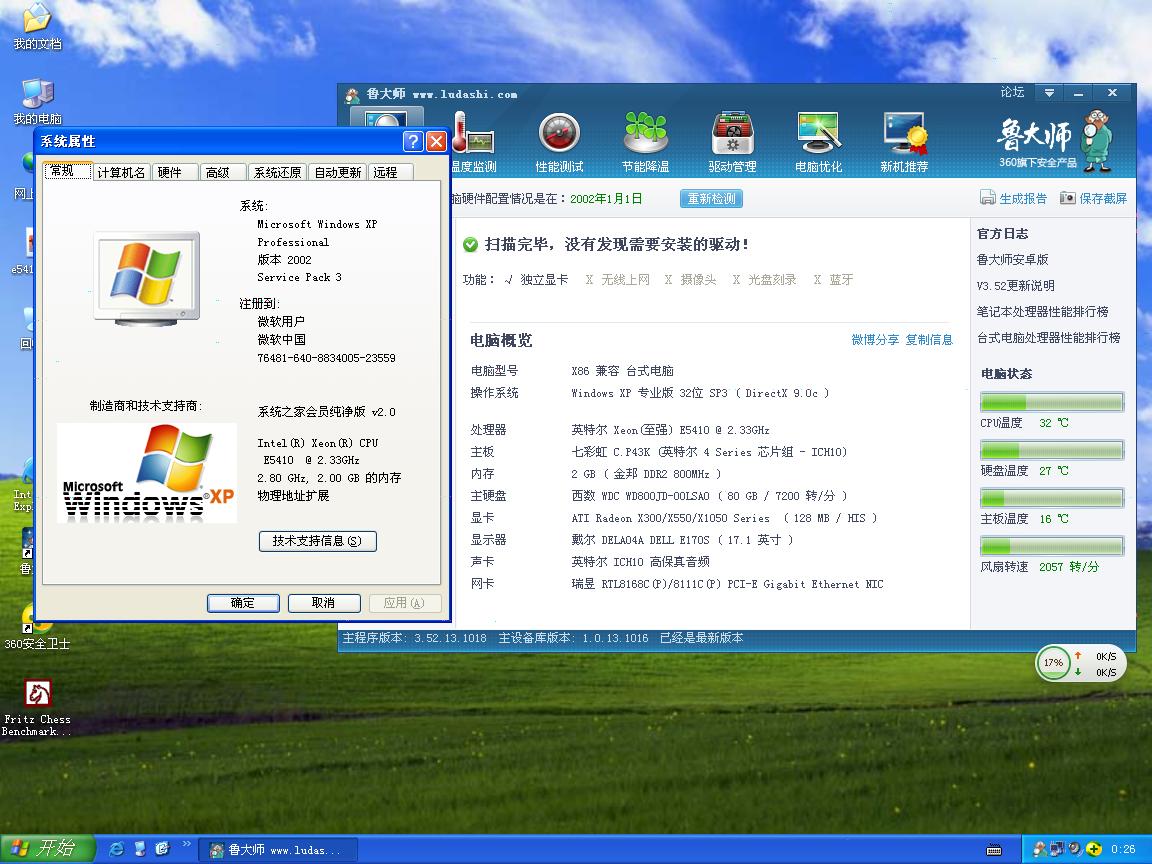
Task: Click the Ludashi (鲁大师) taskbar button
Action: (278, 850)
